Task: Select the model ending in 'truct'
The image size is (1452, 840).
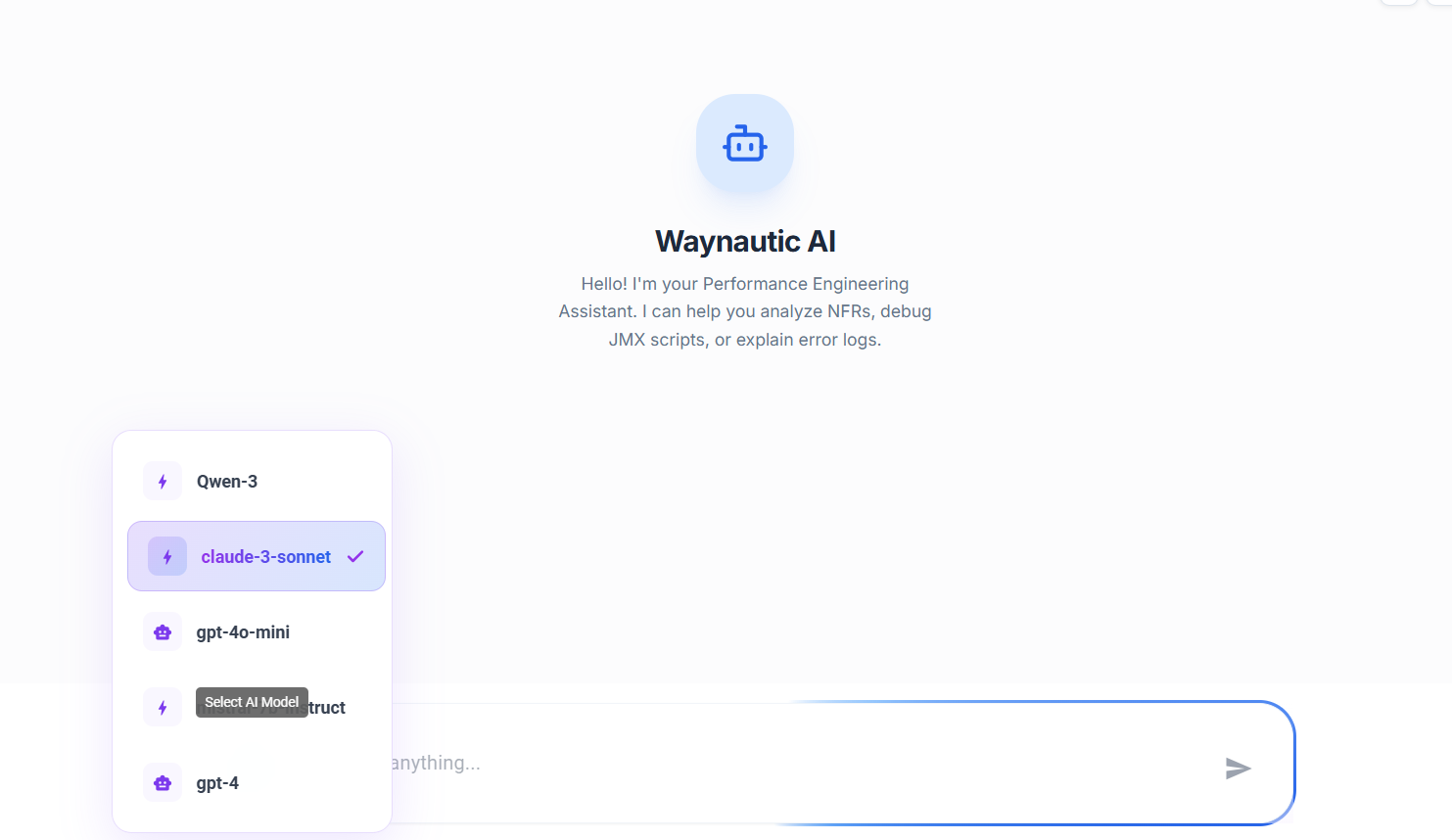Action: pos(328,708)
